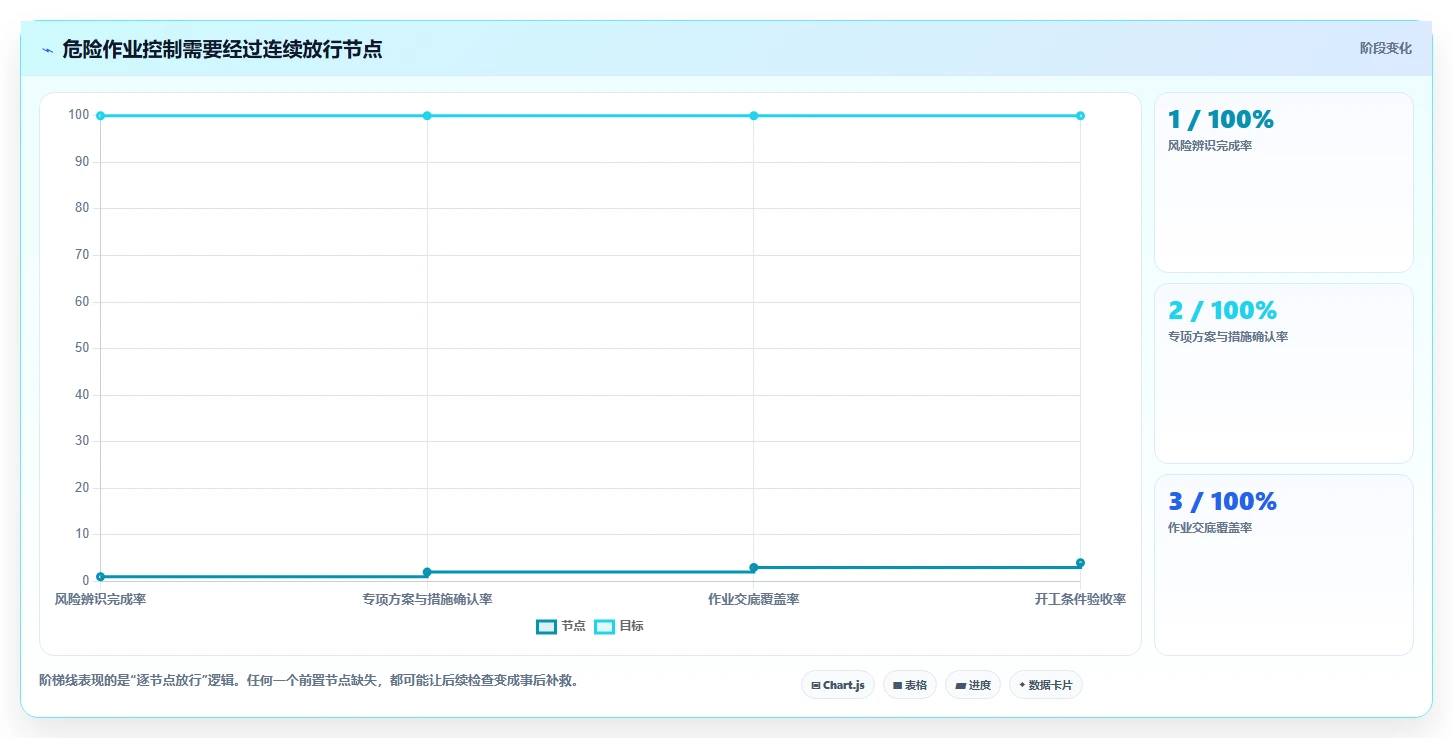Open the 1 / 100% 风险辨识完成率 card
Screen dimensions: 1453x738
coord(1284,183)
